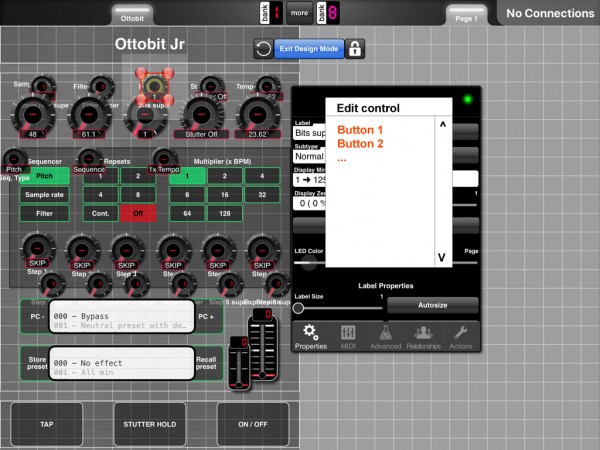Click the Stutter Off large knob
Image resolution: width=600 pixels, height=450 pixels.
(x=202, y=115)
